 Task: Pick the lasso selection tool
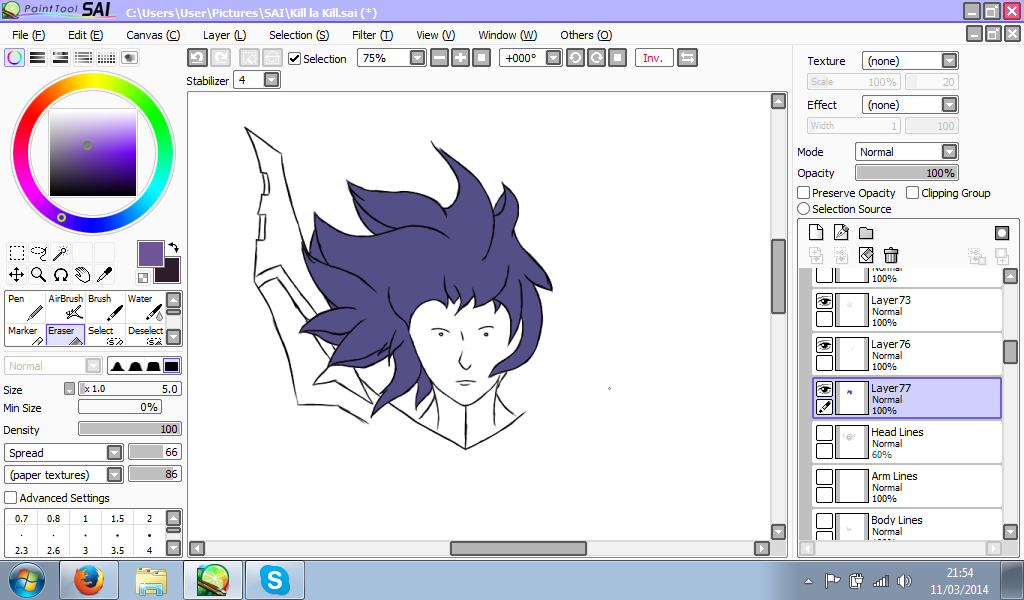(x=39, y=253)
